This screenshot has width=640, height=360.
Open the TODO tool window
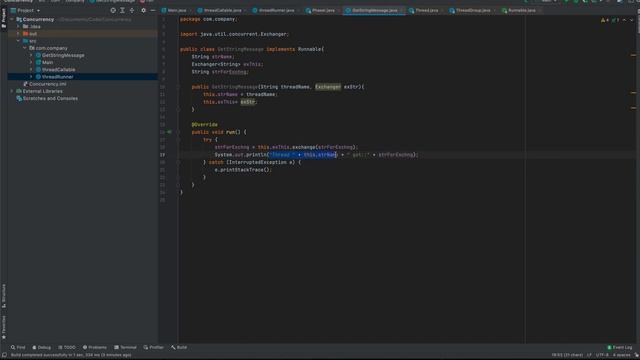click(x=67, y=347)
